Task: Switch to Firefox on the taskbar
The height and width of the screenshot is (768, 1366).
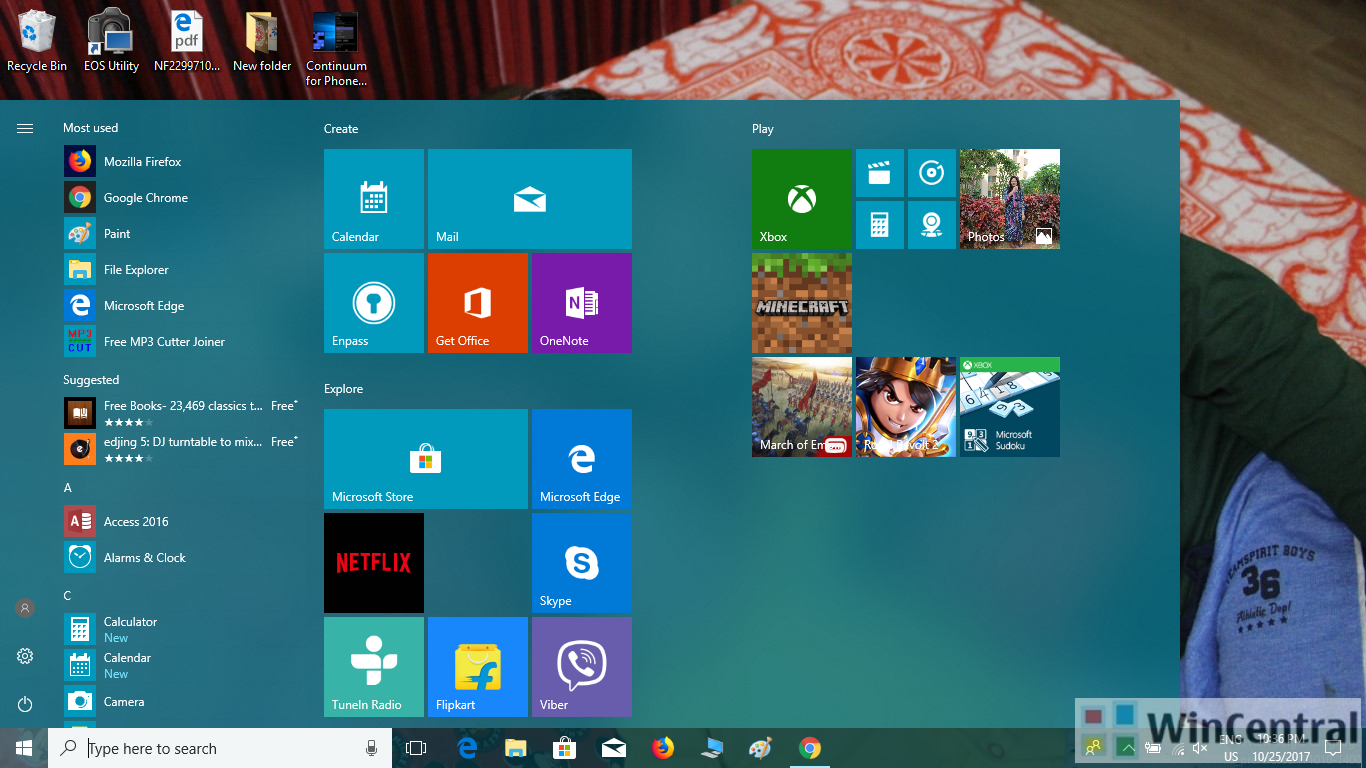Action: [x=663, y=748]
